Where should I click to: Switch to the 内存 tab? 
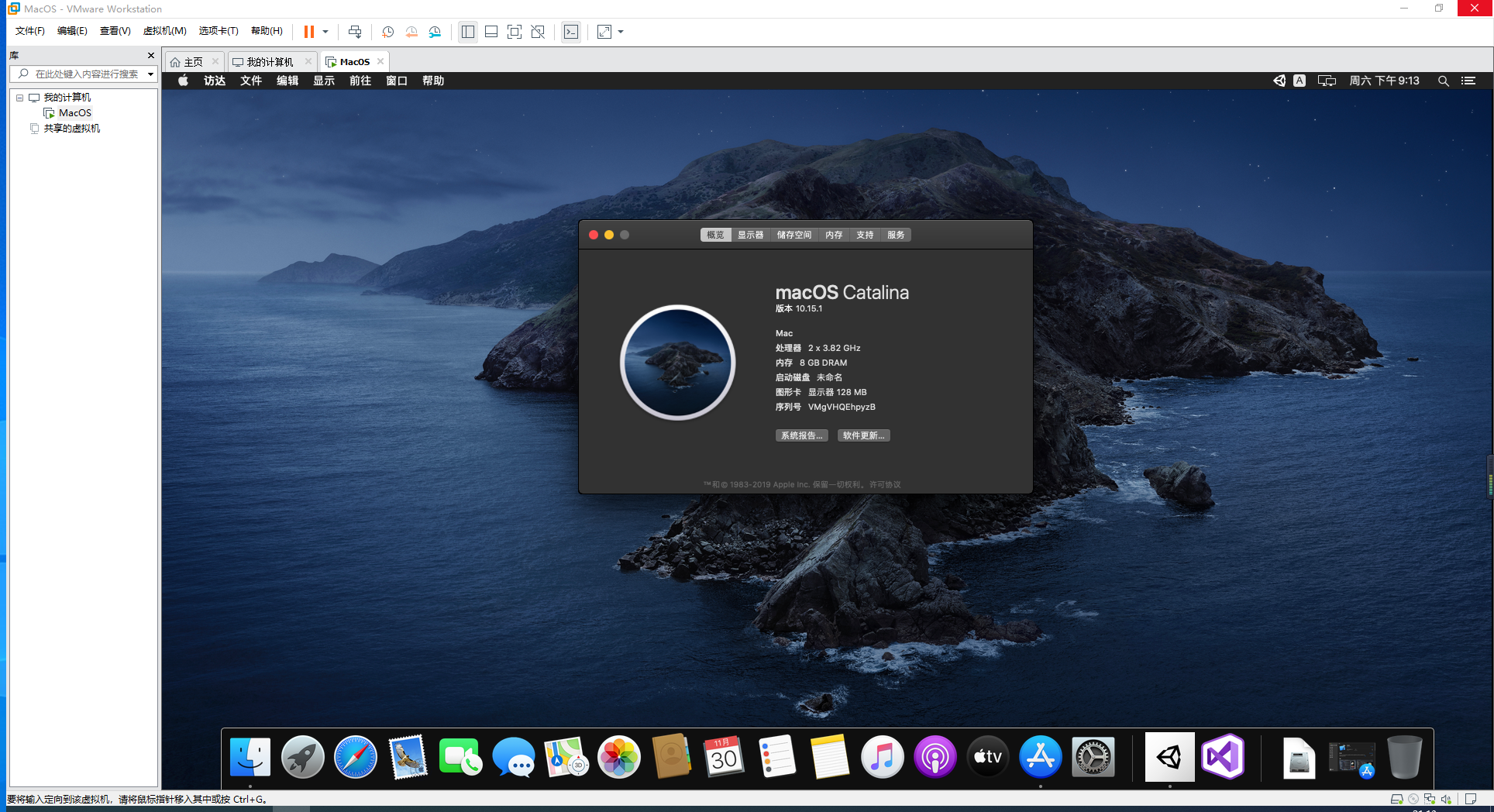[834, 235]
